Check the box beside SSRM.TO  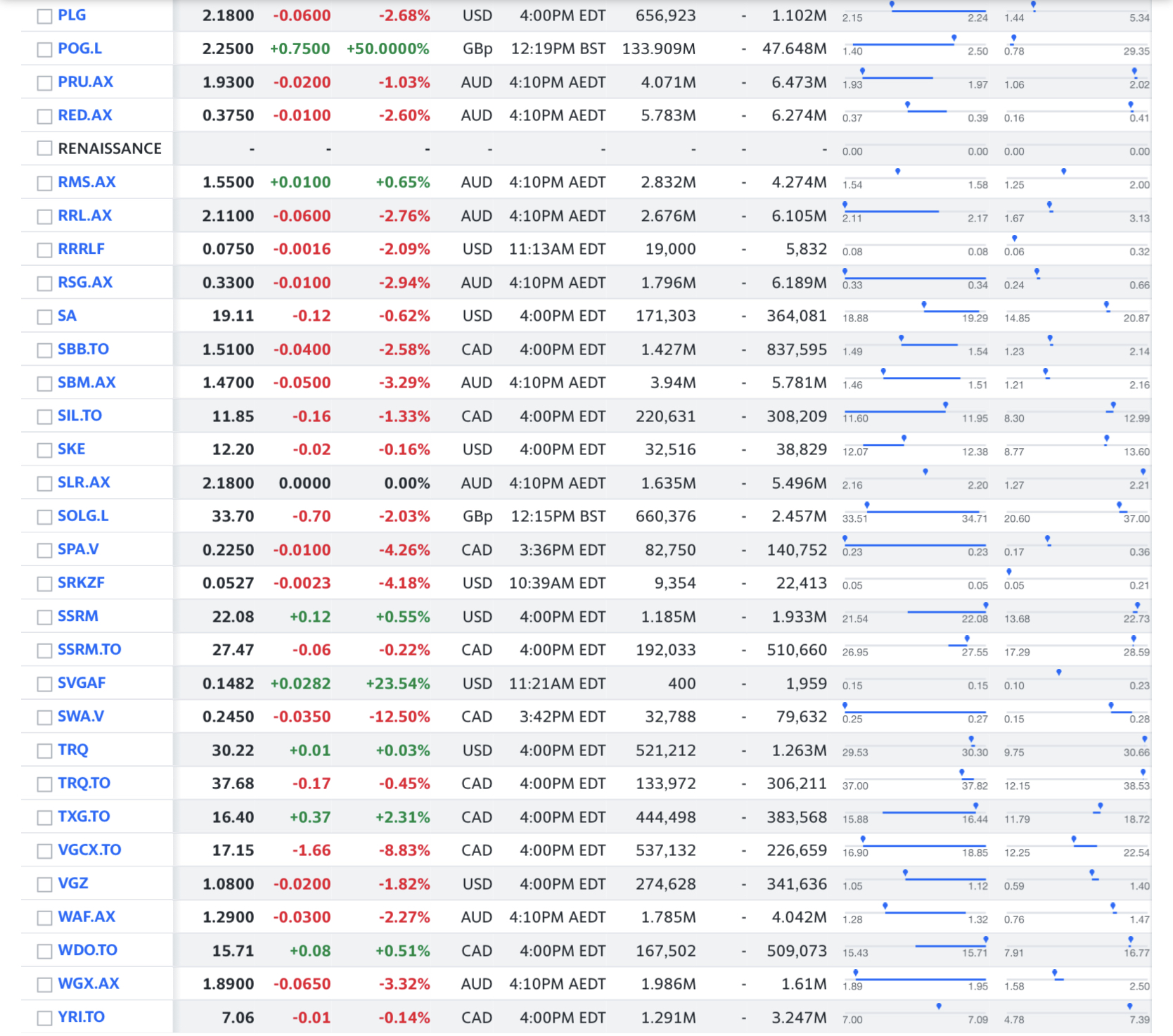tap(44, 651)
